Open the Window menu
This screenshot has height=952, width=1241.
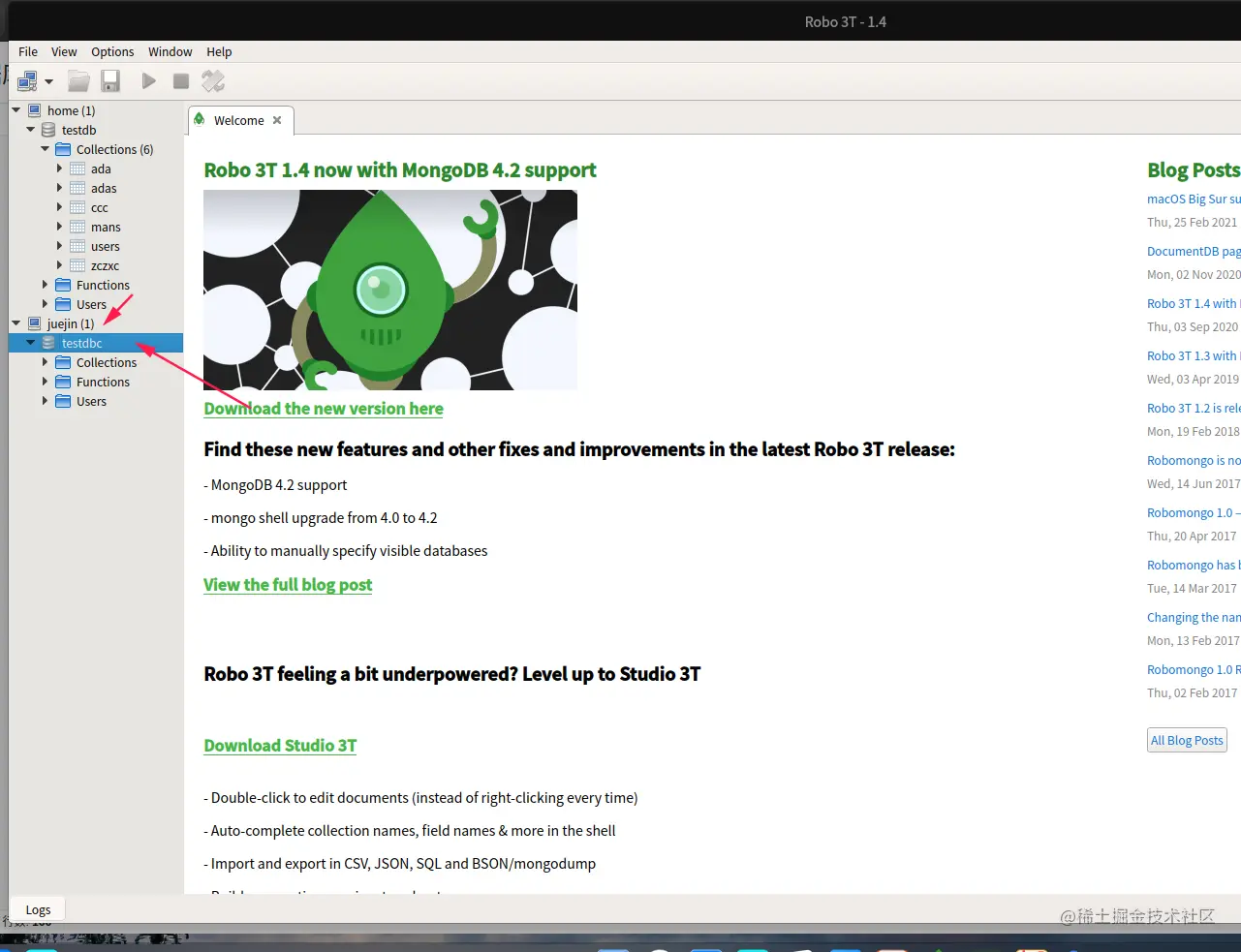click(x=171, y=52)
